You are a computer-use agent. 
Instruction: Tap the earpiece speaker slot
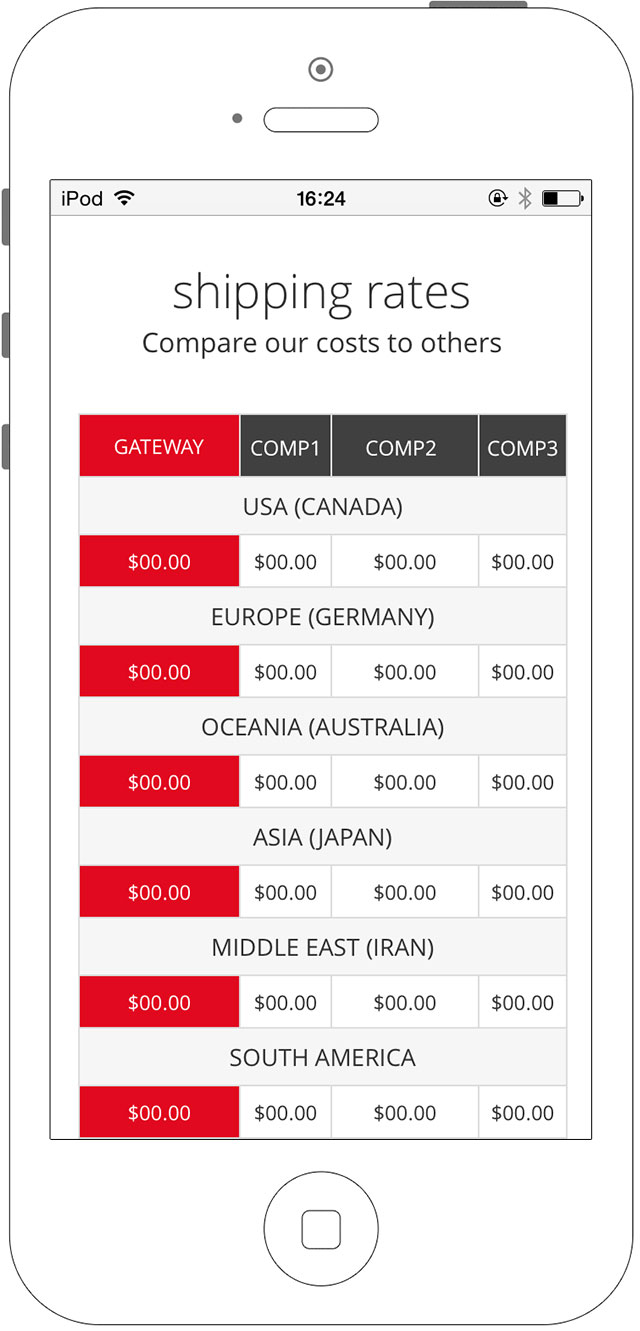(x=321, y=120)
